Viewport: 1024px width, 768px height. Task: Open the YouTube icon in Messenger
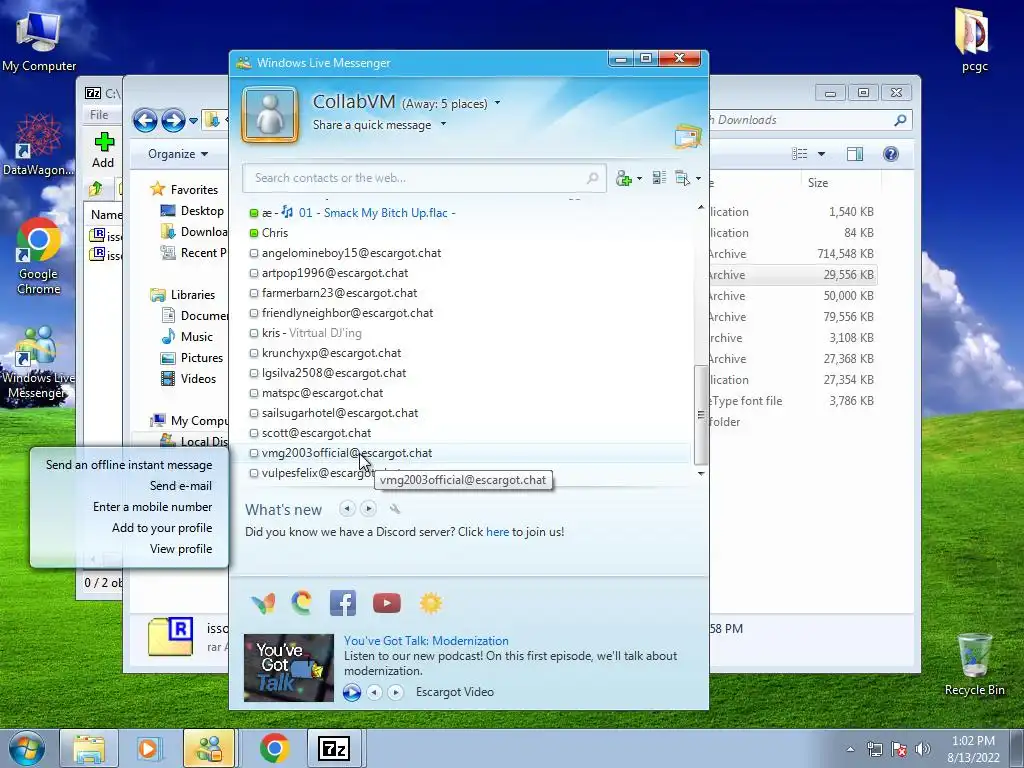tap(387, 603)
